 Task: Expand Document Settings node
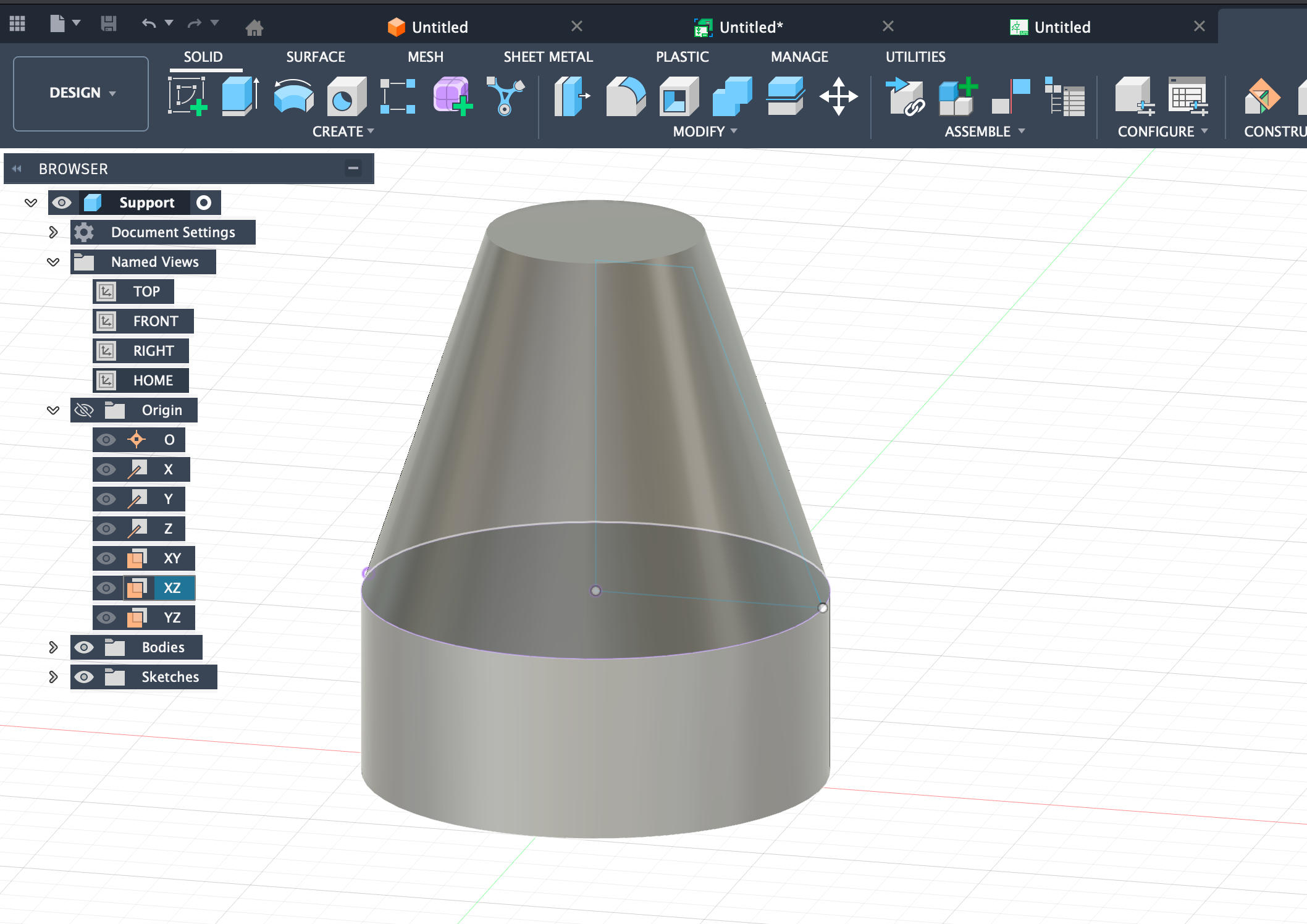(53, 232)
